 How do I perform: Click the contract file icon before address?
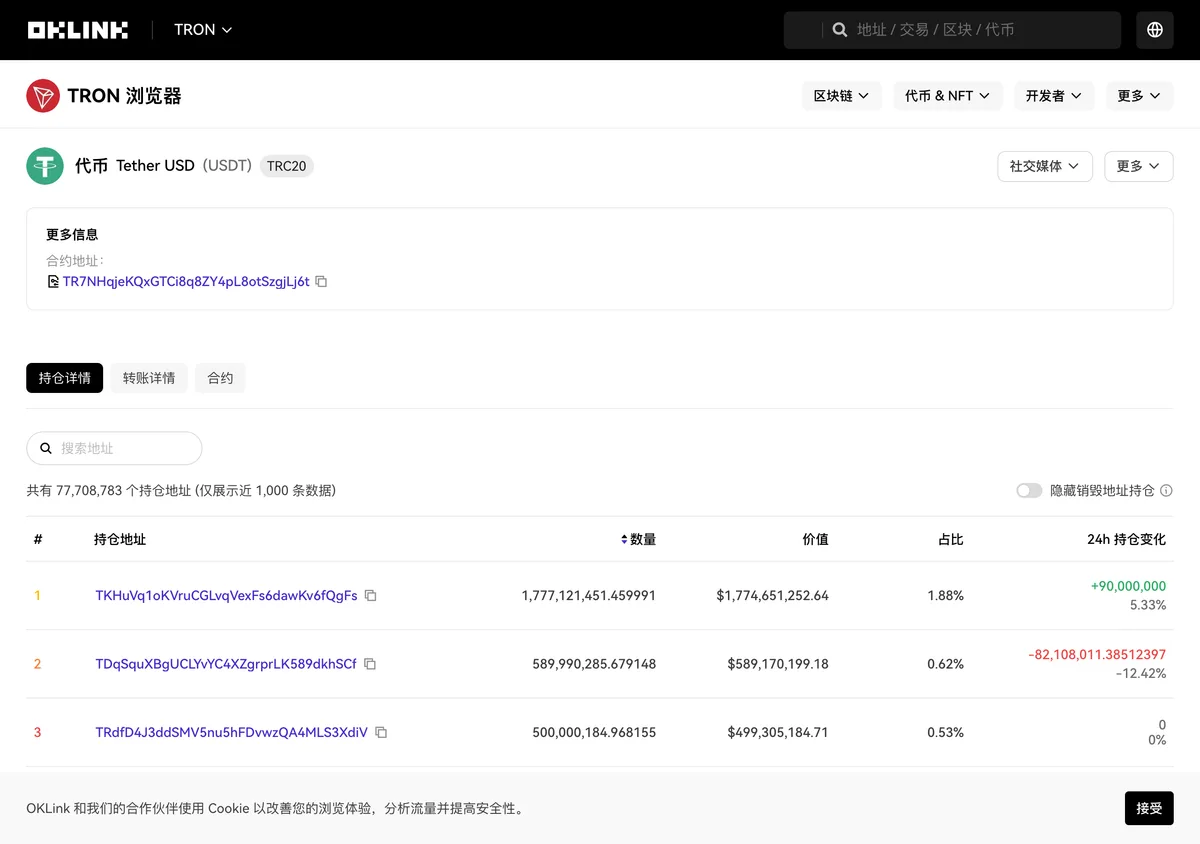coord(53,282)
